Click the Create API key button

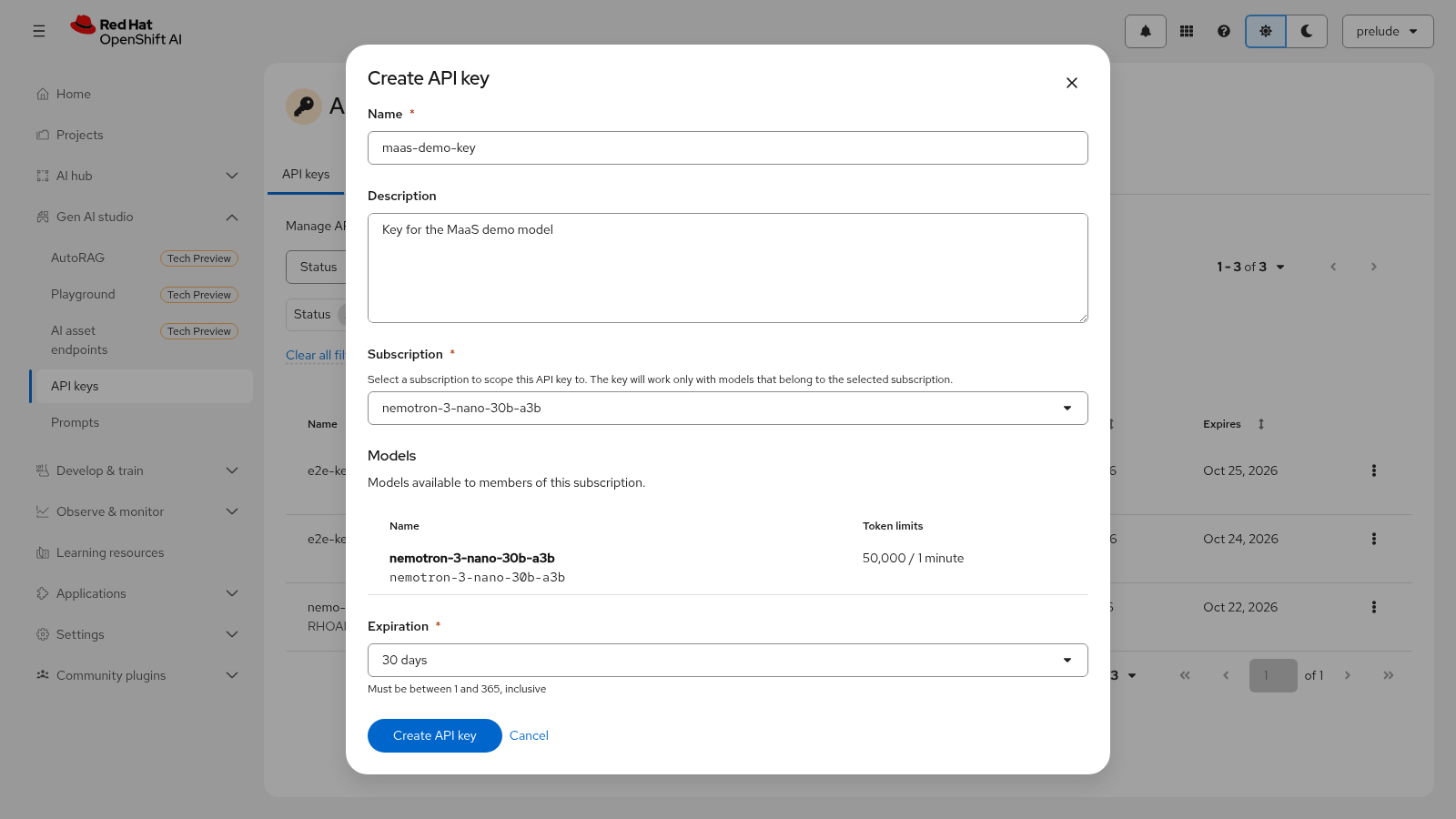[x=435, y=735]
